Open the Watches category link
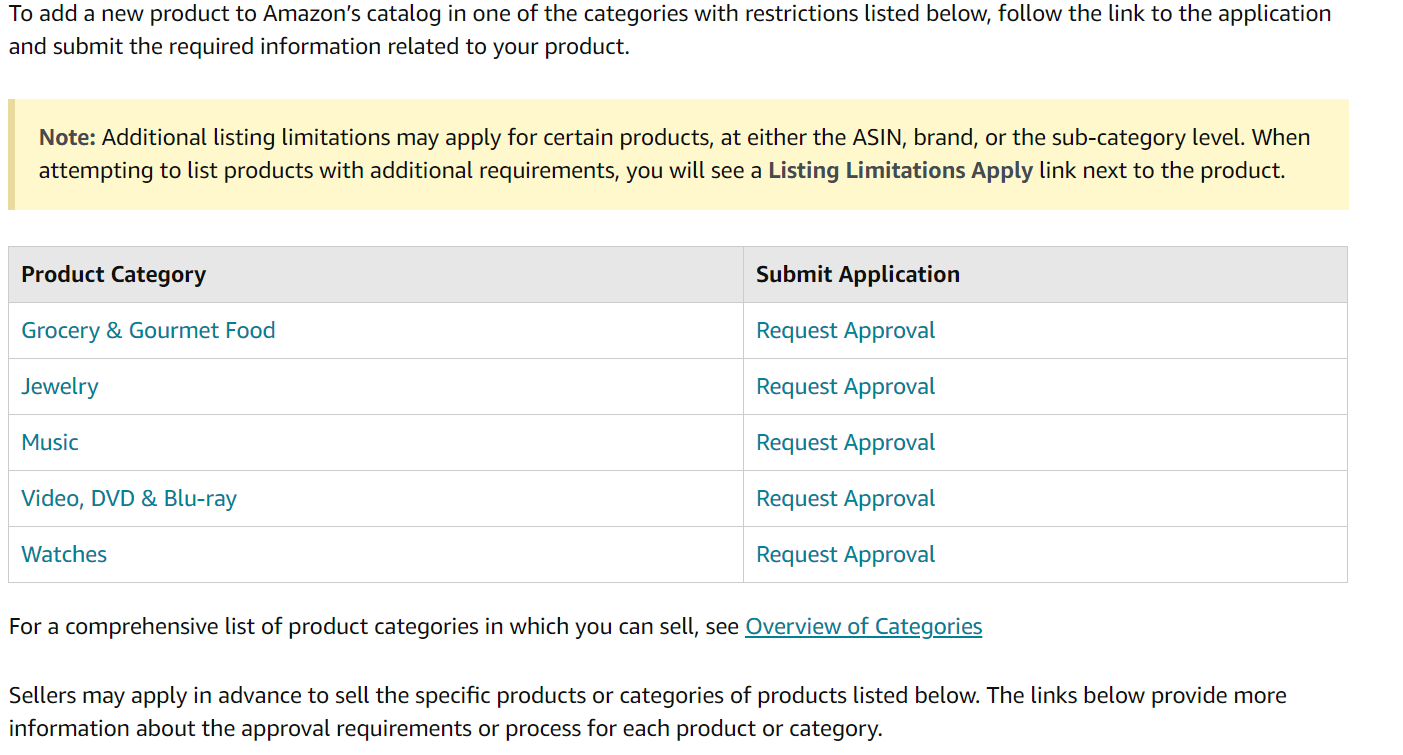1403x755 pixels. [64, 555]
